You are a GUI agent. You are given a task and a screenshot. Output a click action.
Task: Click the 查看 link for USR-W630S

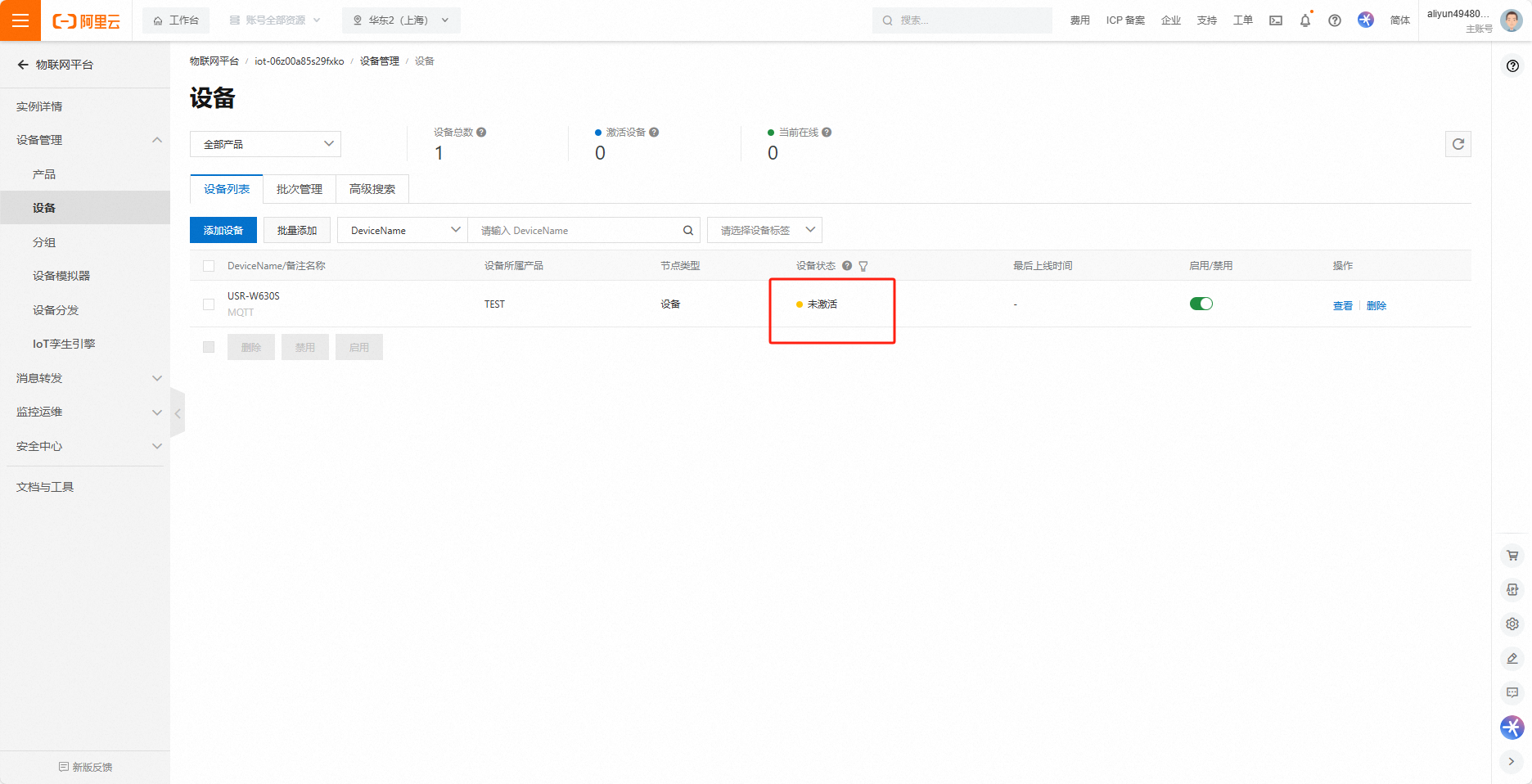(1342, 305)
